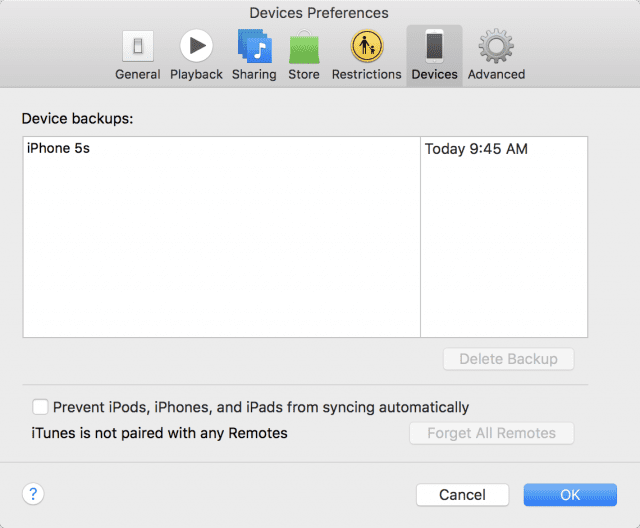This screenshot has width=640, height=528.
Task: Open the General preferences switch icon
Action: tap(137, 46)
